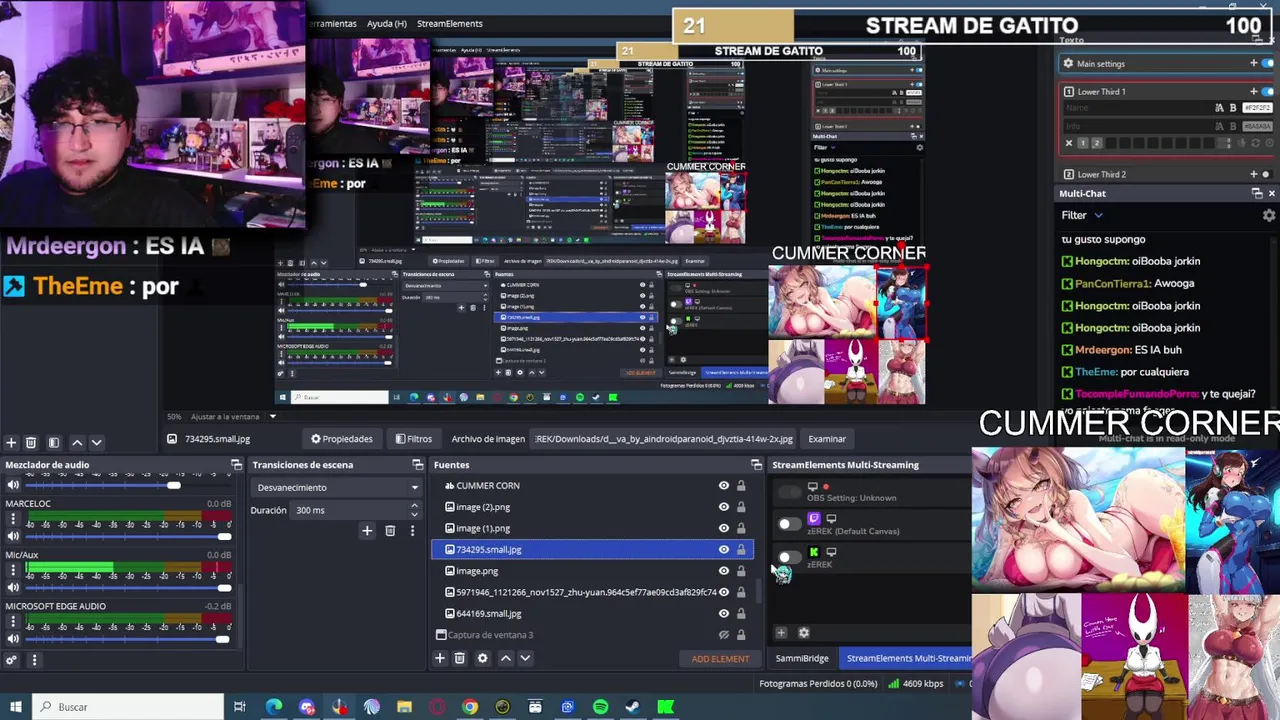
Task: Open MICROSOFT EDGE AUDIO options menu
Action: click(x=13, y=622)
